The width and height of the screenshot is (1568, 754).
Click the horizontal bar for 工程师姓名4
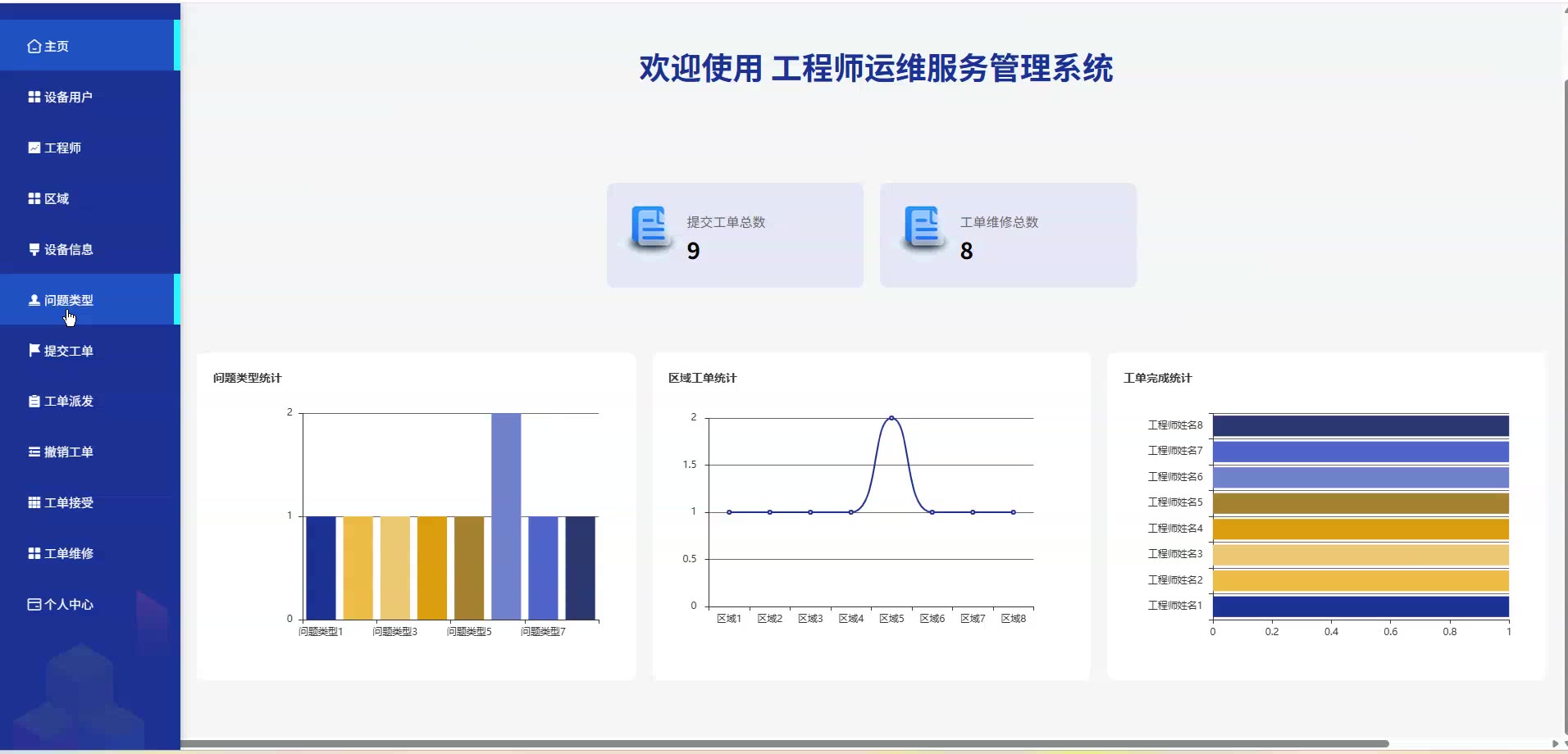1361,529
